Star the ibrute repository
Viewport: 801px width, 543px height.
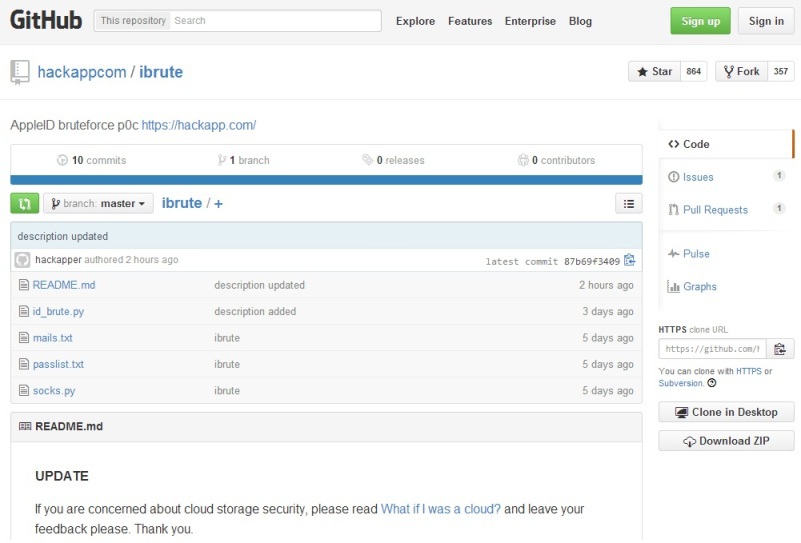point(654,72)
